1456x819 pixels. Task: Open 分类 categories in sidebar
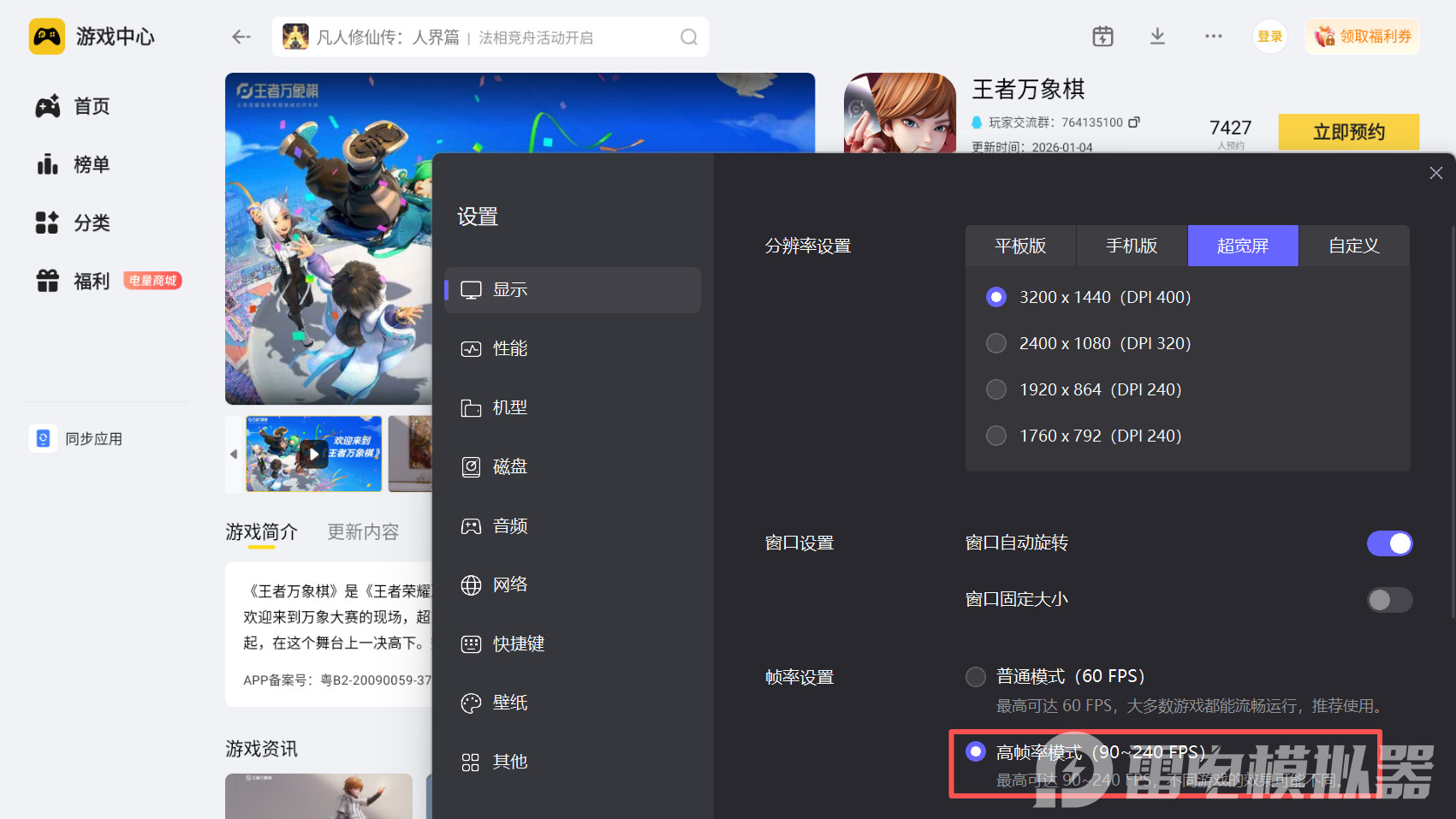[74, 223]
